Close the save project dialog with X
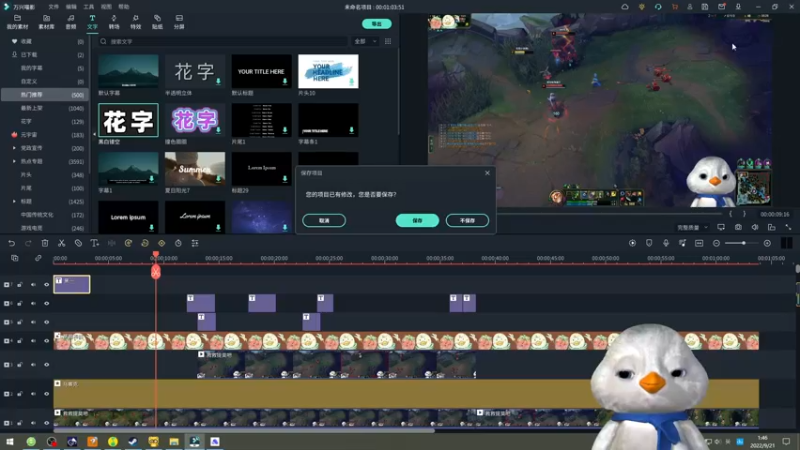800x450 pixels. coord(487,173)
